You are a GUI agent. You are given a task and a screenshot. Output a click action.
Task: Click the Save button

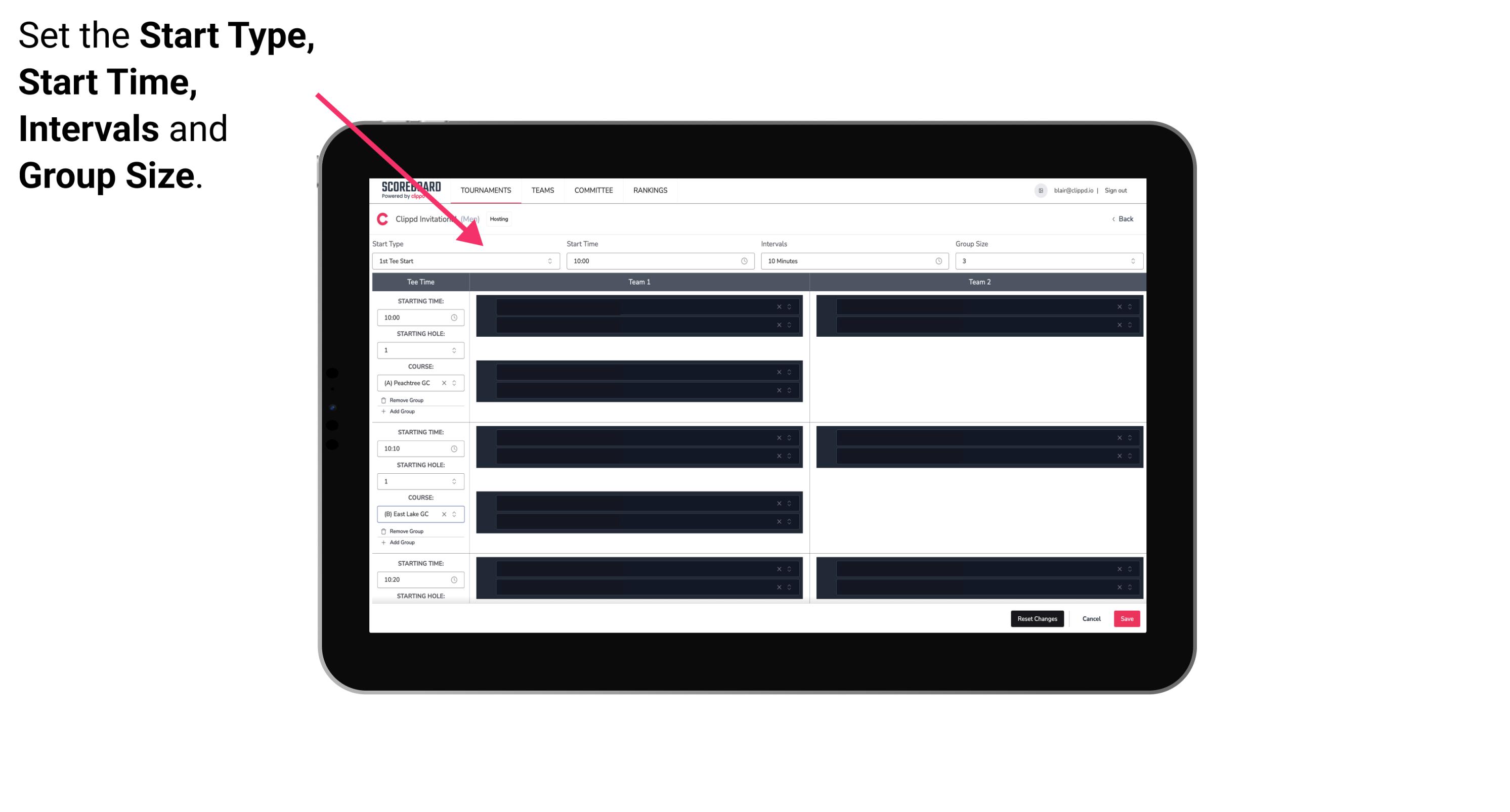click(1127, 618)
